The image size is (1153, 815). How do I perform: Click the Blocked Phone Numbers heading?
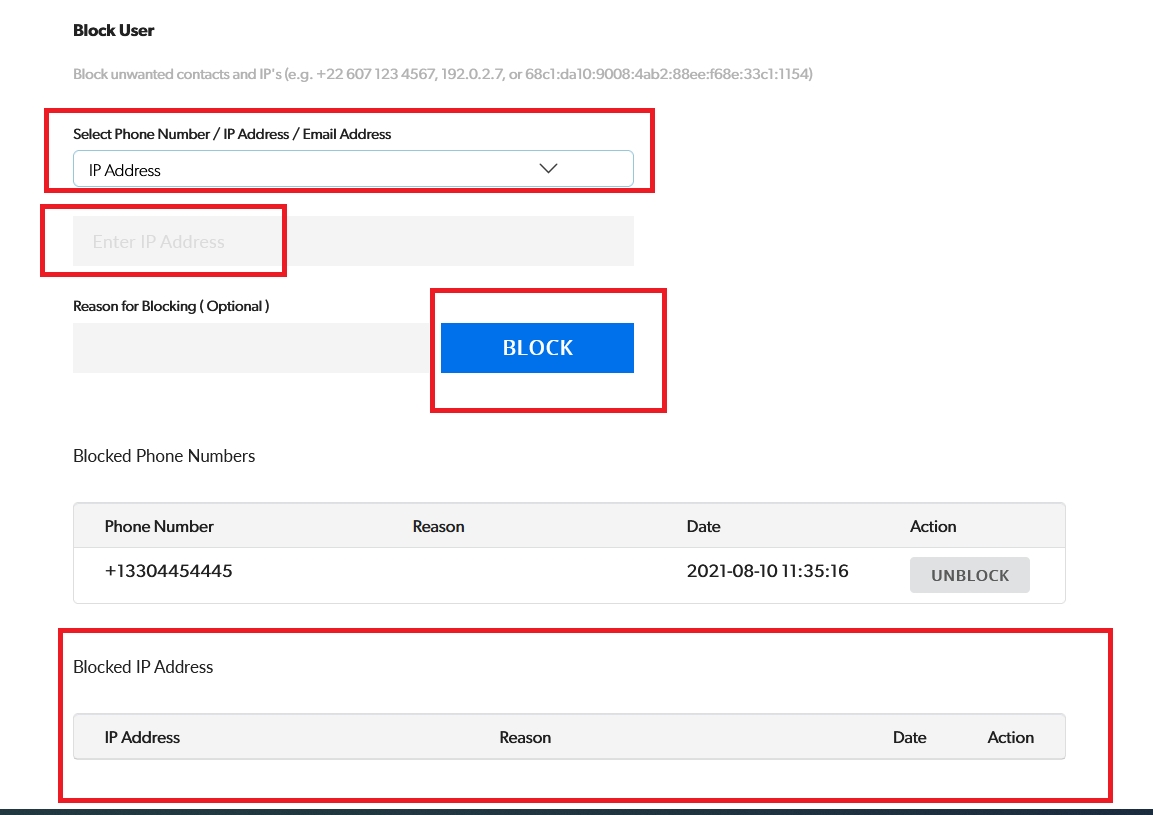164,456
